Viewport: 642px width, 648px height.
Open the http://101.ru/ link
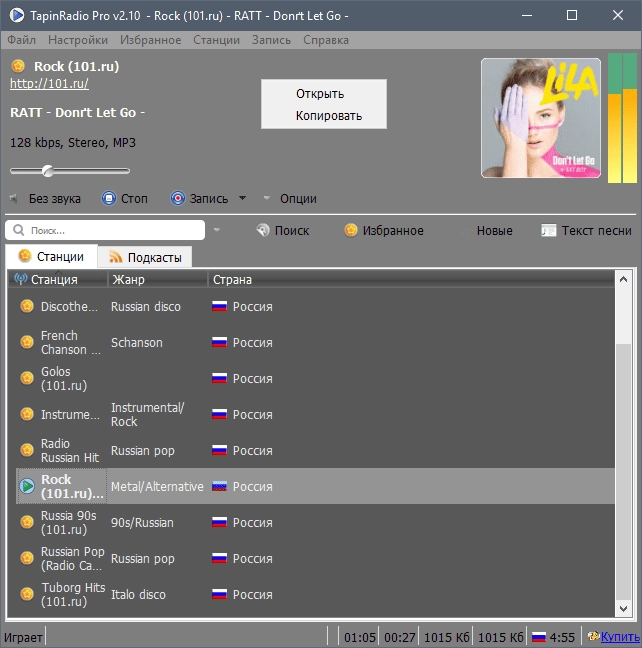point(49,83)
